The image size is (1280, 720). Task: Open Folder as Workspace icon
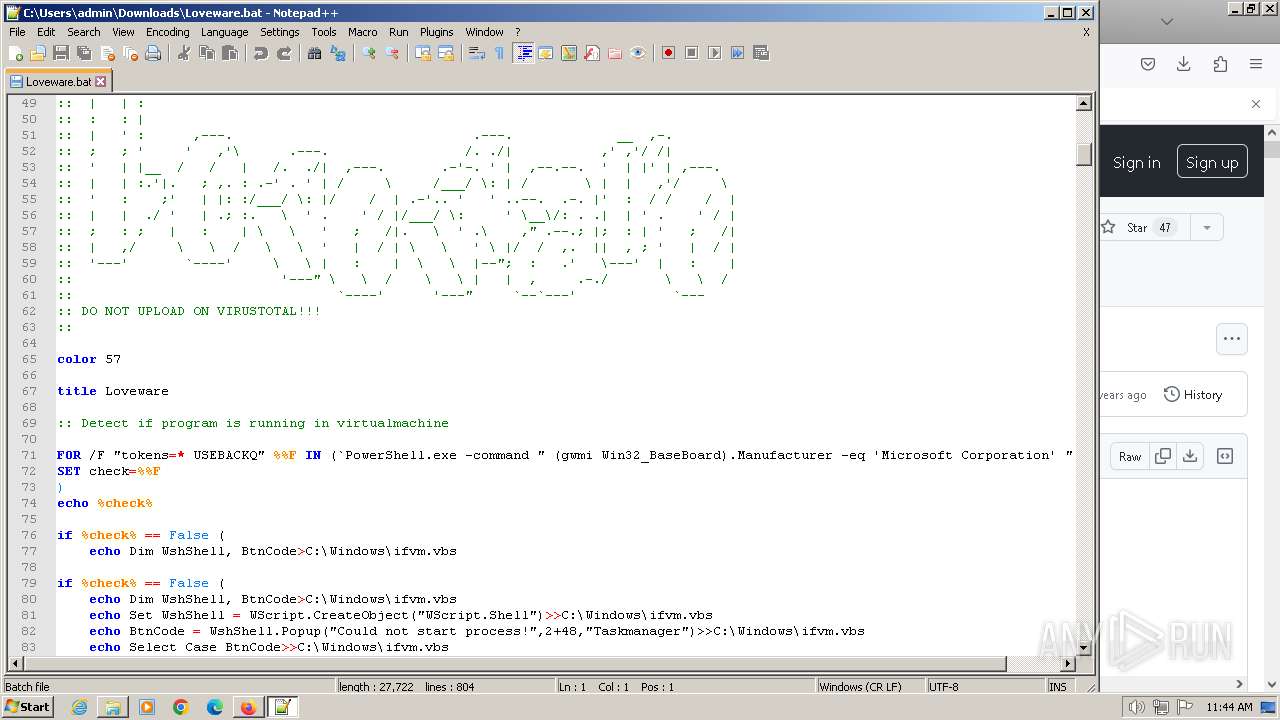coord(615,53)
